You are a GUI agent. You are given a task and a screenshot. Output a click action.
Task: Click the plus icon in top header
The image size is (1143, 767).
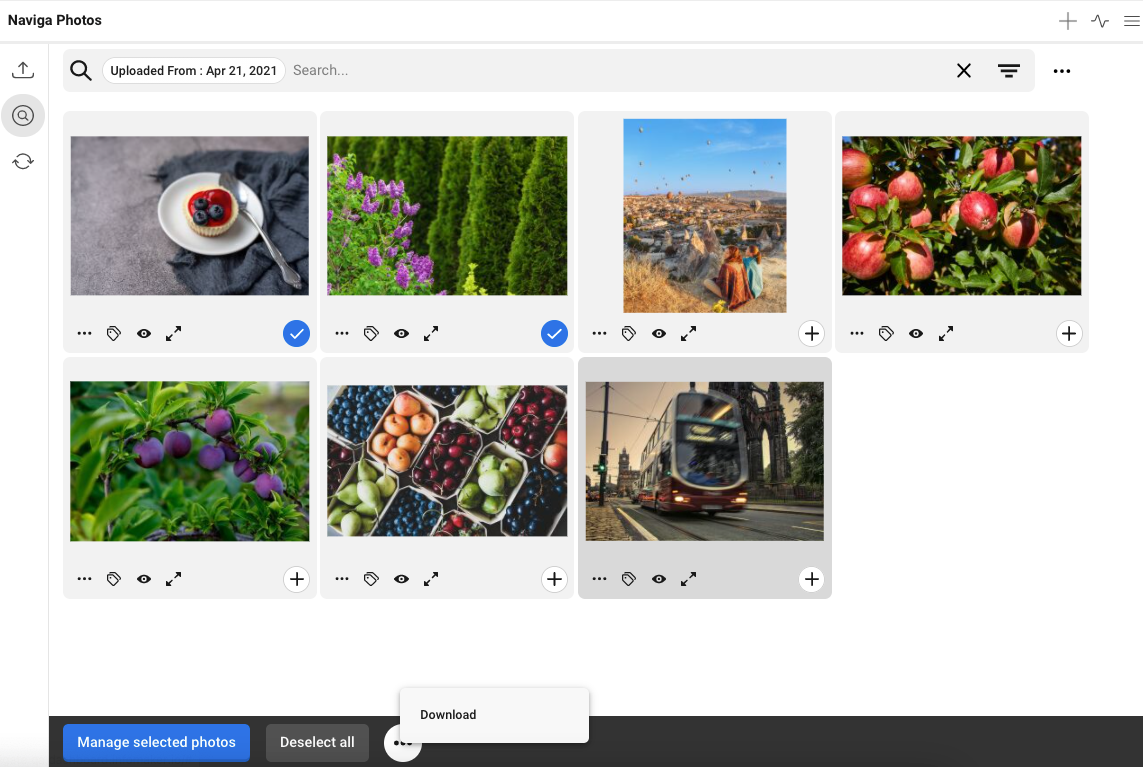pos(1068,21)
